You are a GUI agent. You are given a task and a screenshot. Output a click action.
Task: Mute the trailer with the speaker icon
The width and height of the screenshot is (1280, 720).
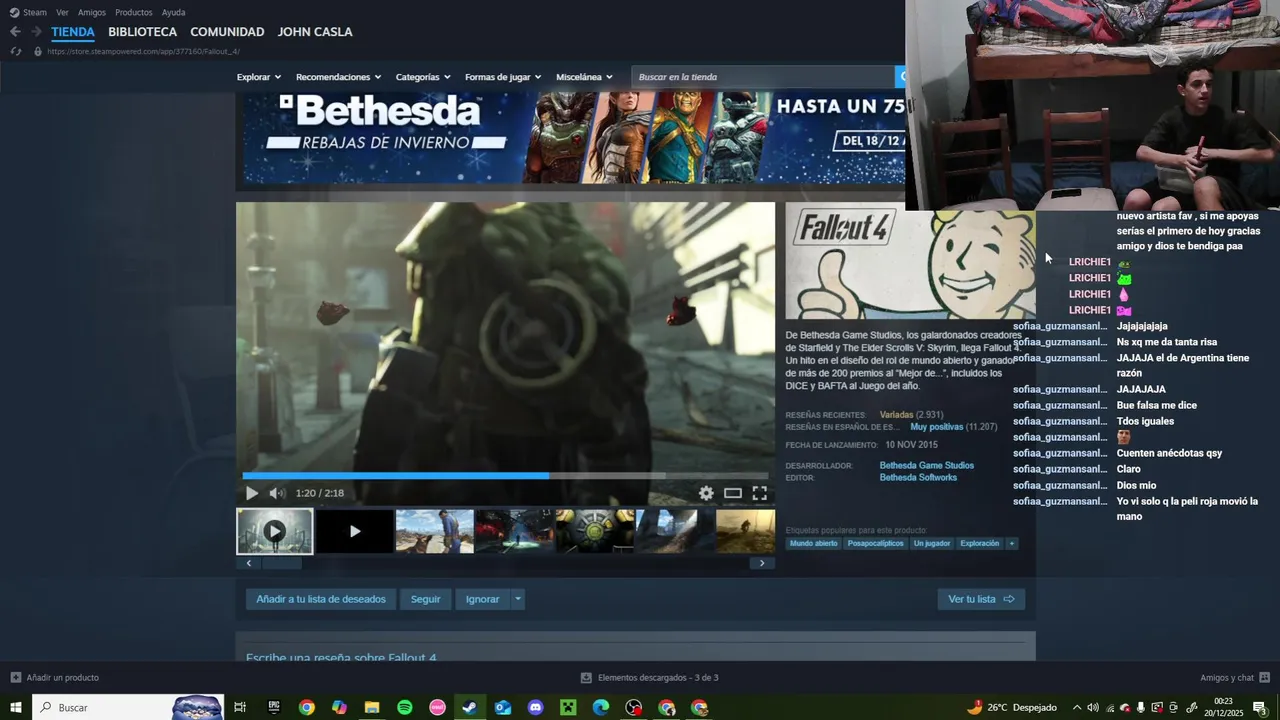pos(277,493)
